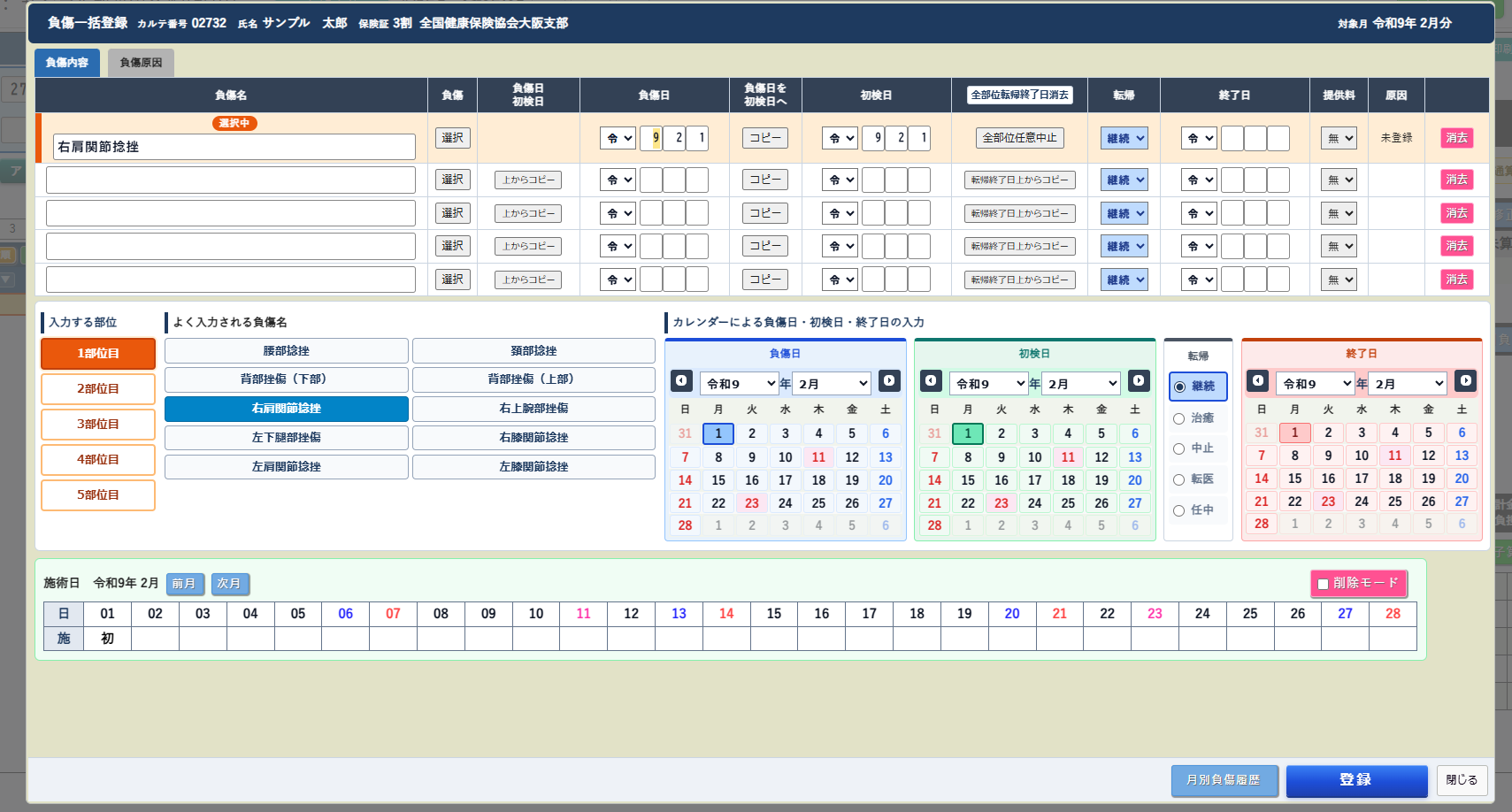Pick day 15 in the 終了日 calendar
This screenshot has height=812, width=1512.
[1295, 479]
